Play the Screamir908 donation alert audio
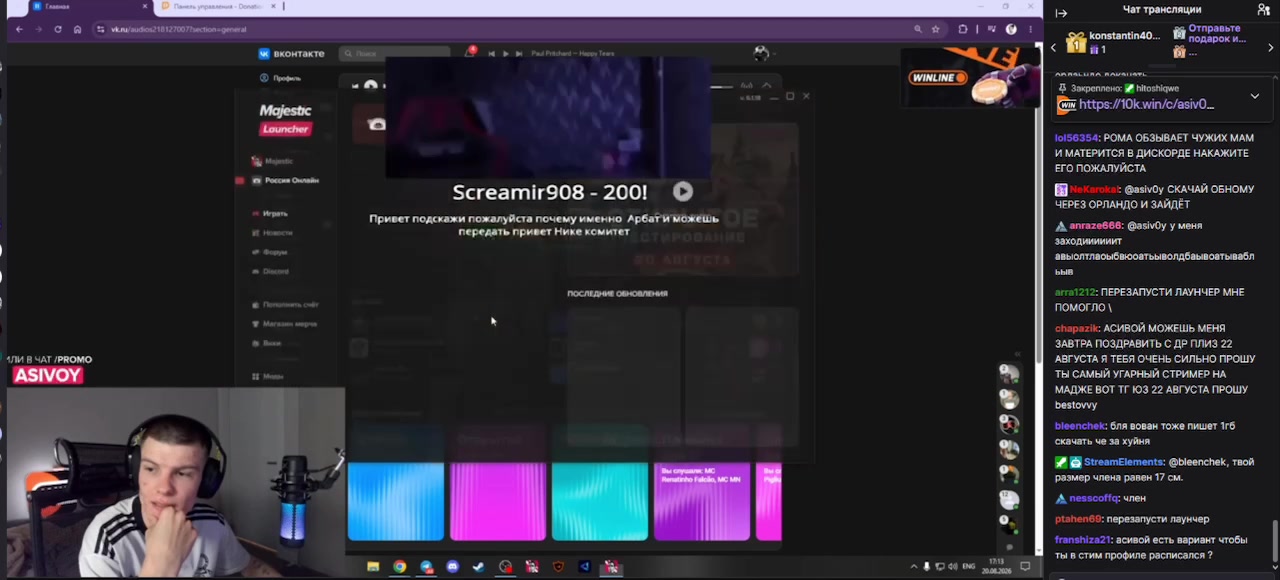 682,191
